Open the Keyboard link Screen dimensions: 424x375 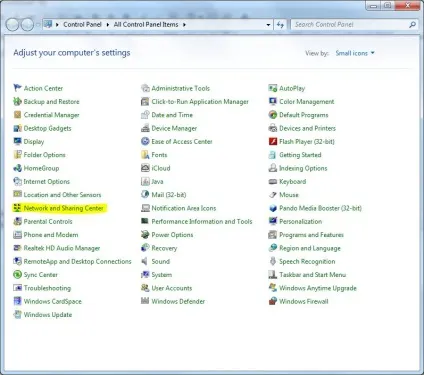click(293, 181)
